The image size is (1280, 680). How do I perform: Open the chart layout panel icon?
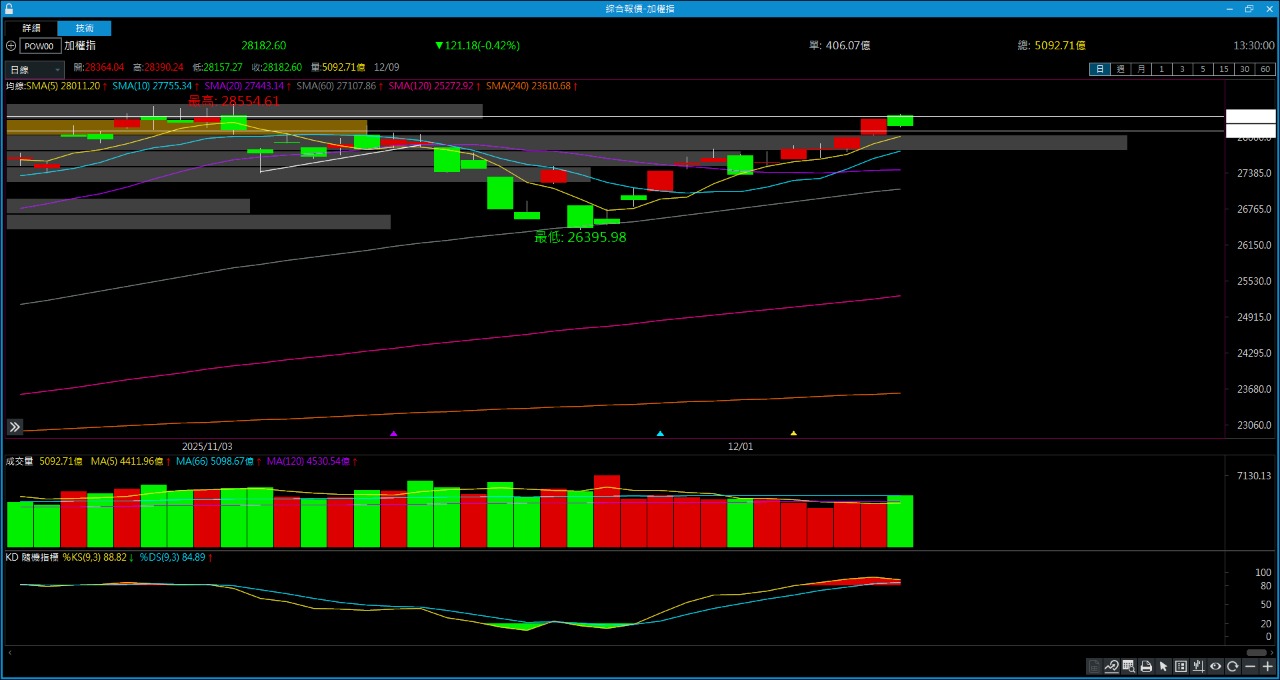[1181, 666]
